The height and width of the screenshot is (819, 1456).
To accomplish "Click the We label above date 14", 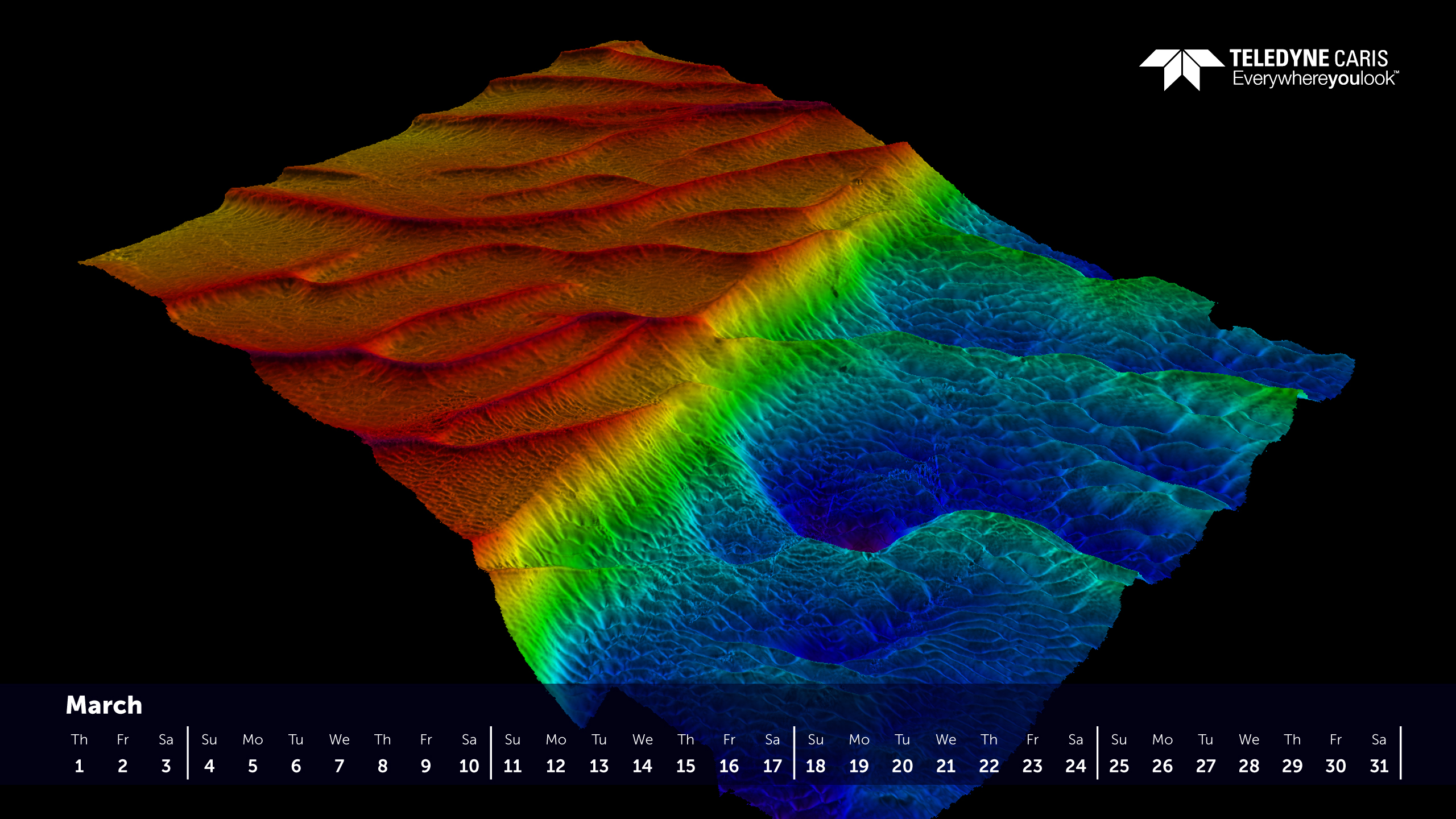I will pyautogui.click(x=642, y=739).
